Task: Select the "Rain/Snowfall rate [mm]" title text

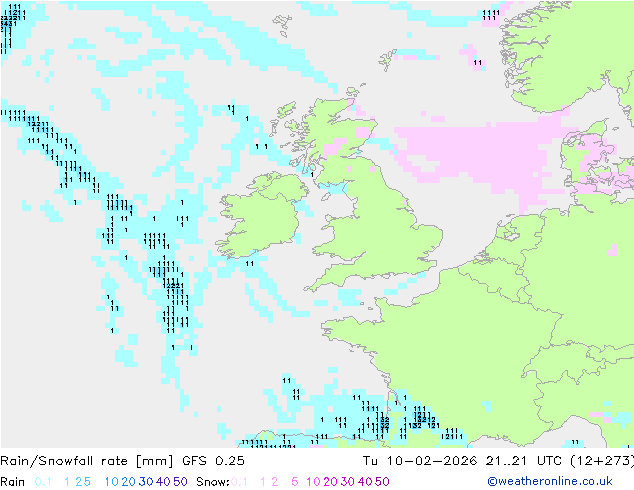Action: click(87, 460)
